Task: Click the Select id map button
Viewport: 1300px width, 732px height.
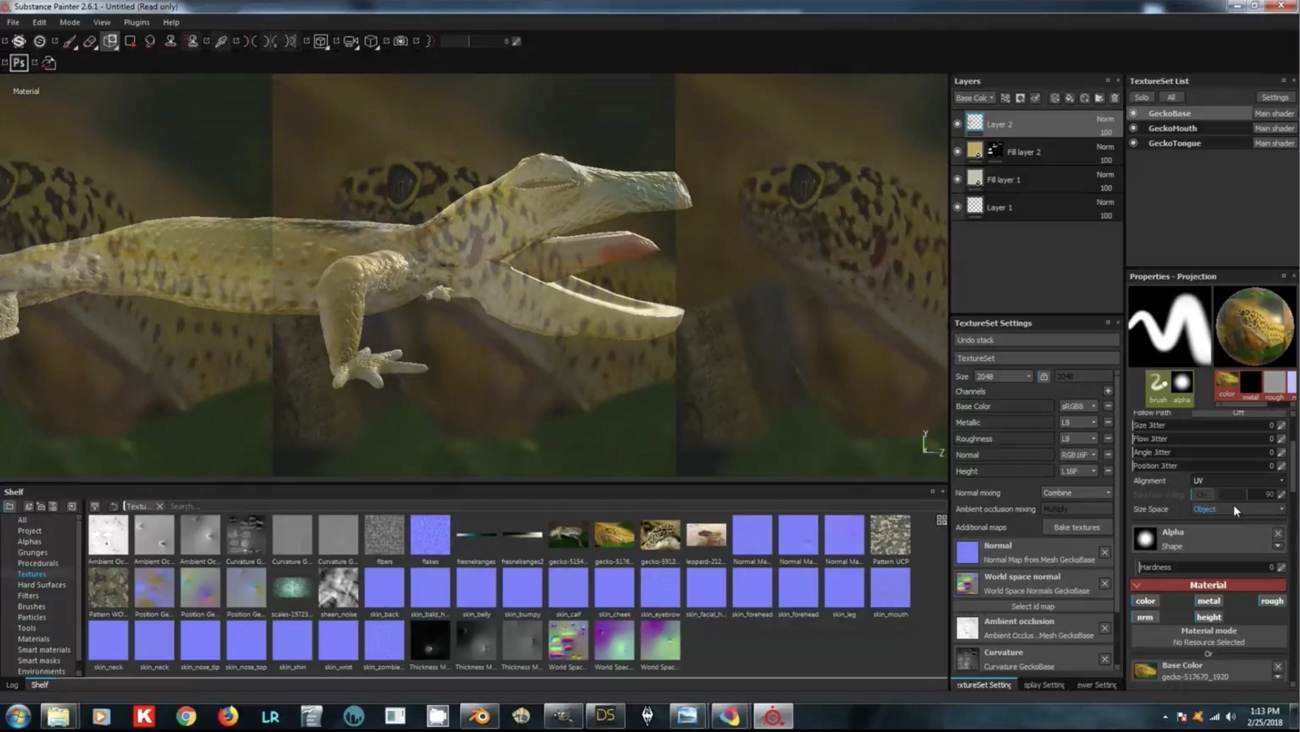Action: [x=1033, y=606]
